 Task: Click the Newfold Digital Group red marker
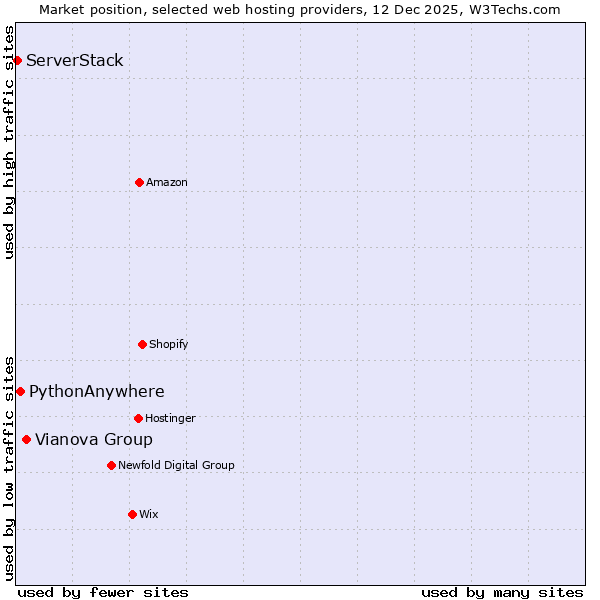[111, 465]
